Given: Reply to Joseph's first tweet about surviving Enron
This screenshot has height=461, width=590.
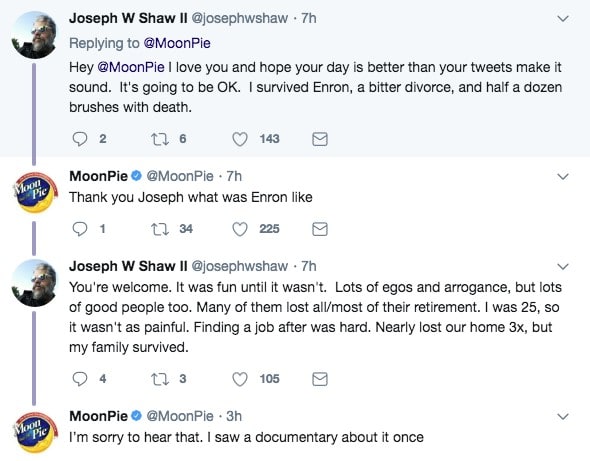Looking at the screenshot, I should click(79, 139).
